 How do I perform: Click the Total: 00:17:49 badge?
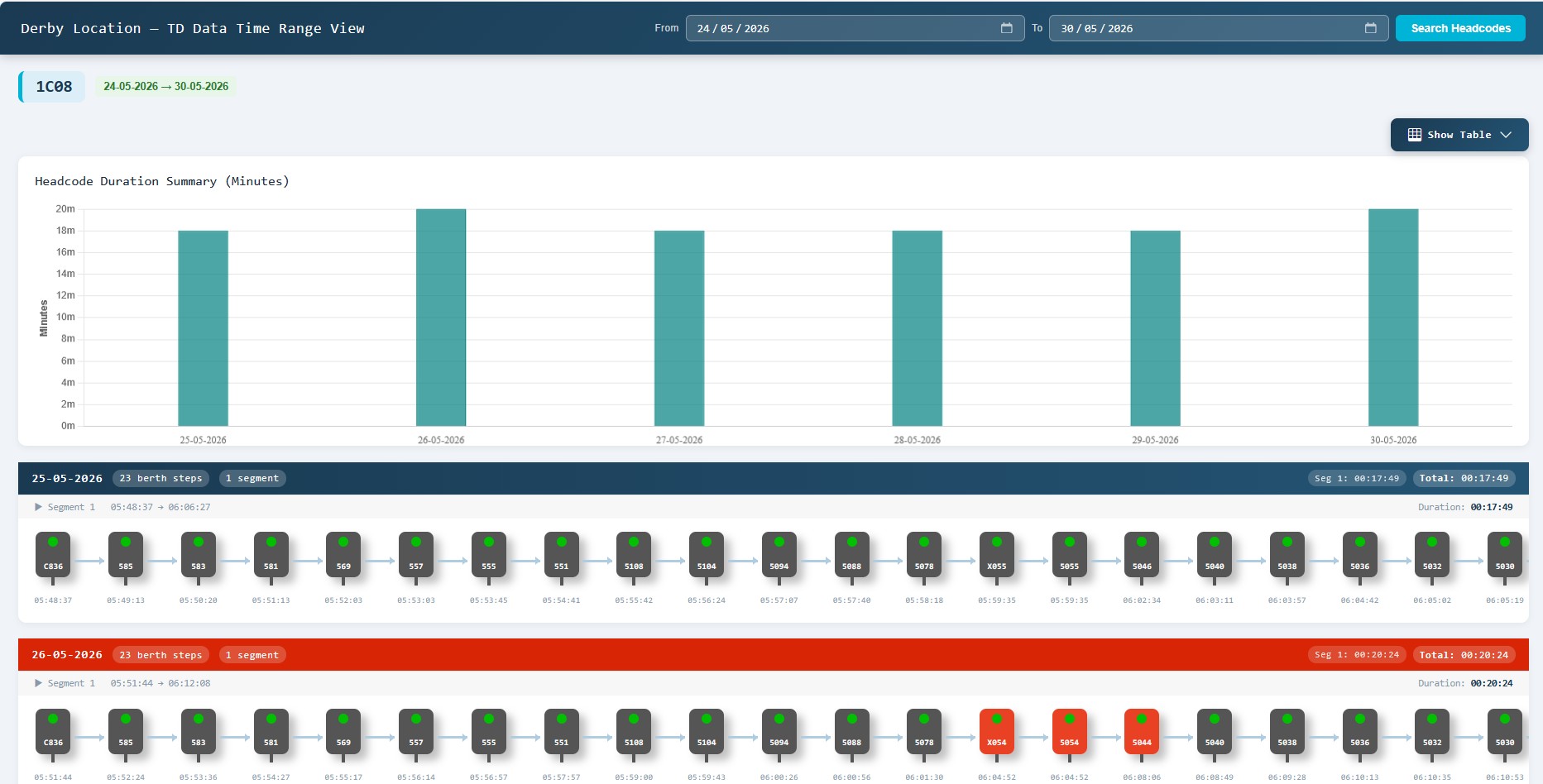tap(1464, 478)
